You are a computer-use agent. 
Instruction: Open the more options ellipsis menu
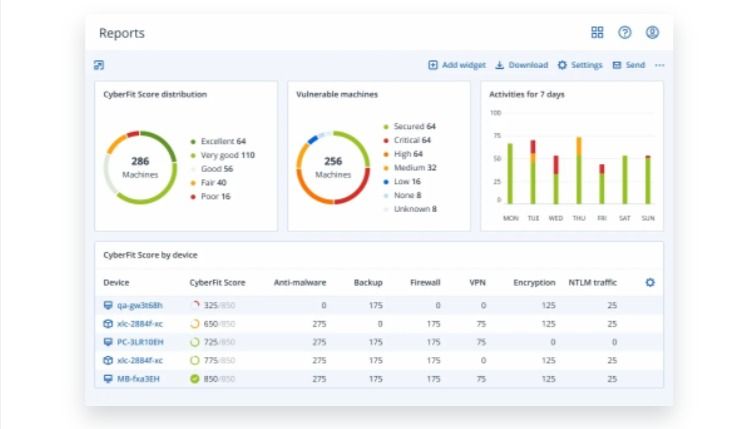point(659,65)
